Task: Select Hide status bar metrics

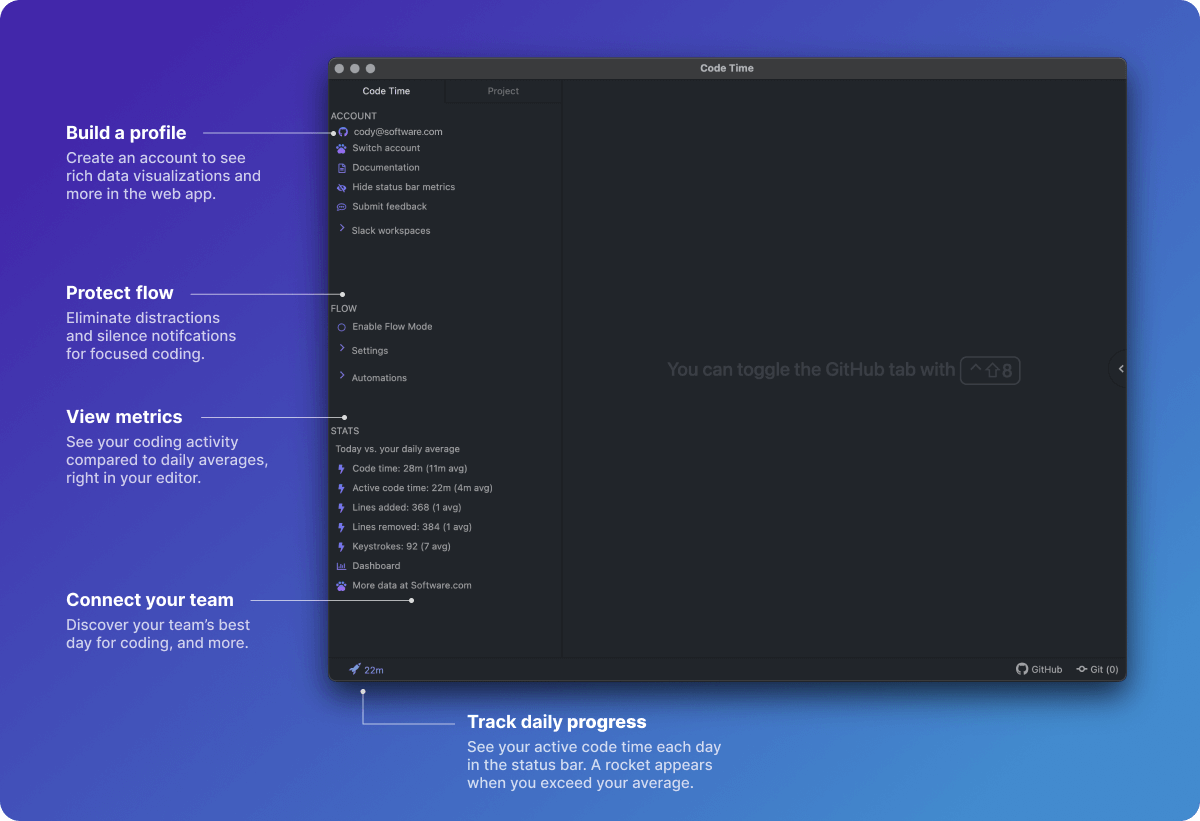Action: tap(403, 187)
